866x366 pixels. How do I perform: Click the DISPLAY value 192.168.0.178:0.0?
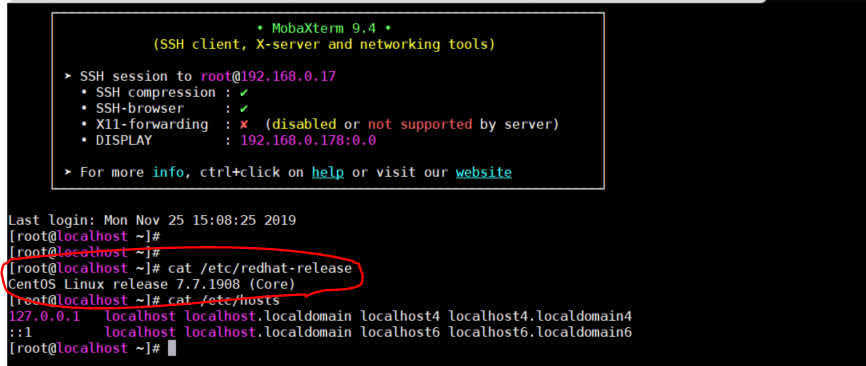pos(308,140)
